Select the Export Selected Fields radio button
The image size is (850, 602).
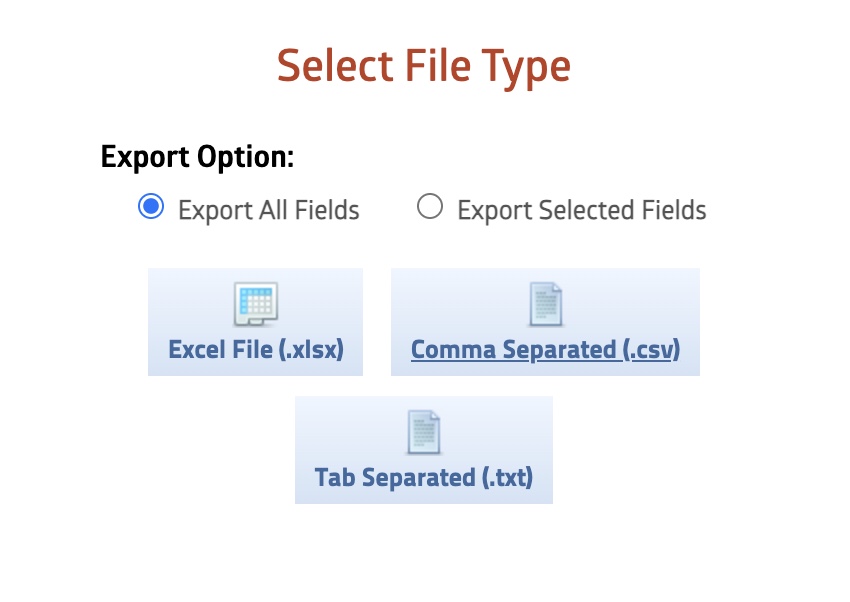(x=430, y=206)
